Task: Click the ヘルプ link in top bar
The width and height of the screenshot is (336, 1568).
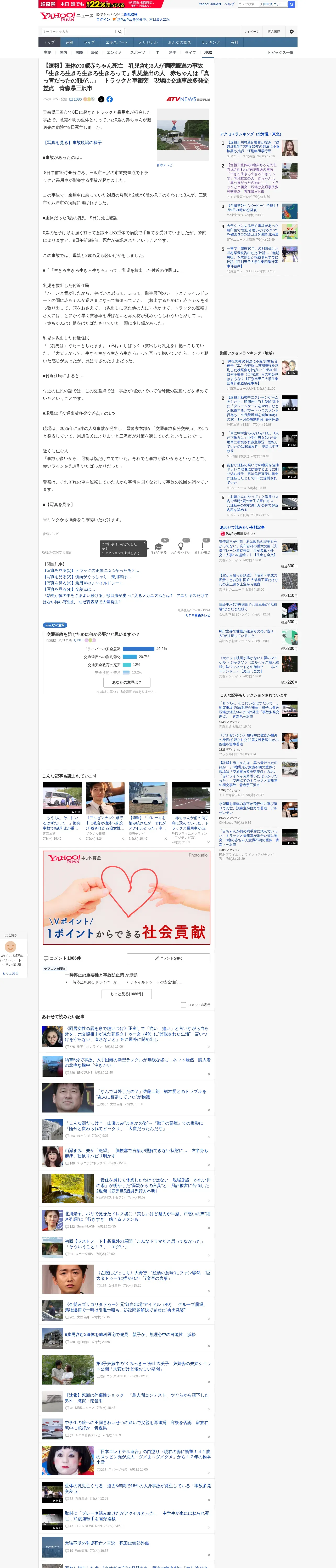Action: click(x=229, y=4)
